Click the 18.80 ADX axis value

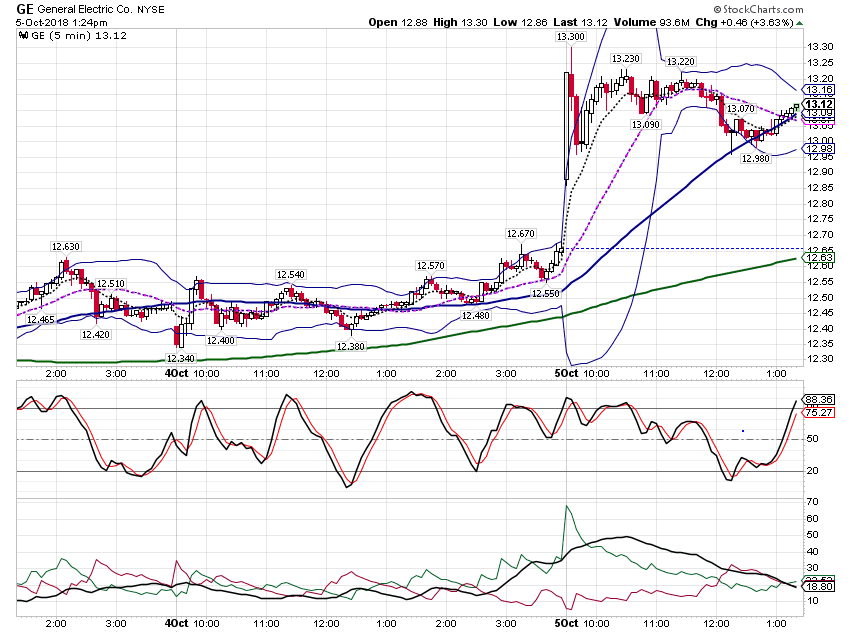819,586
